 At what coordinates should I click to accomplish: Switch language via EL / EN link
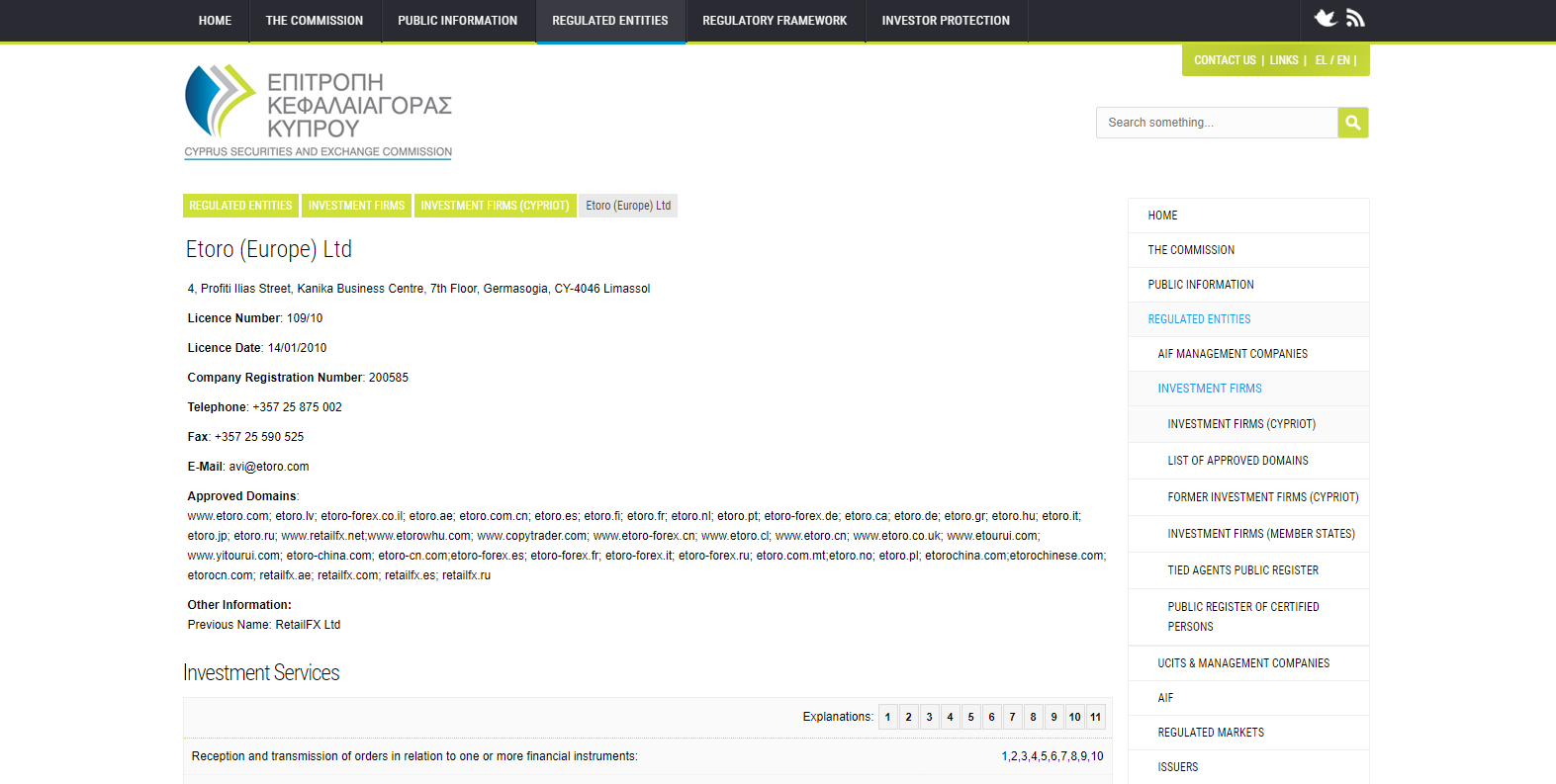(x=1332, y=60)
